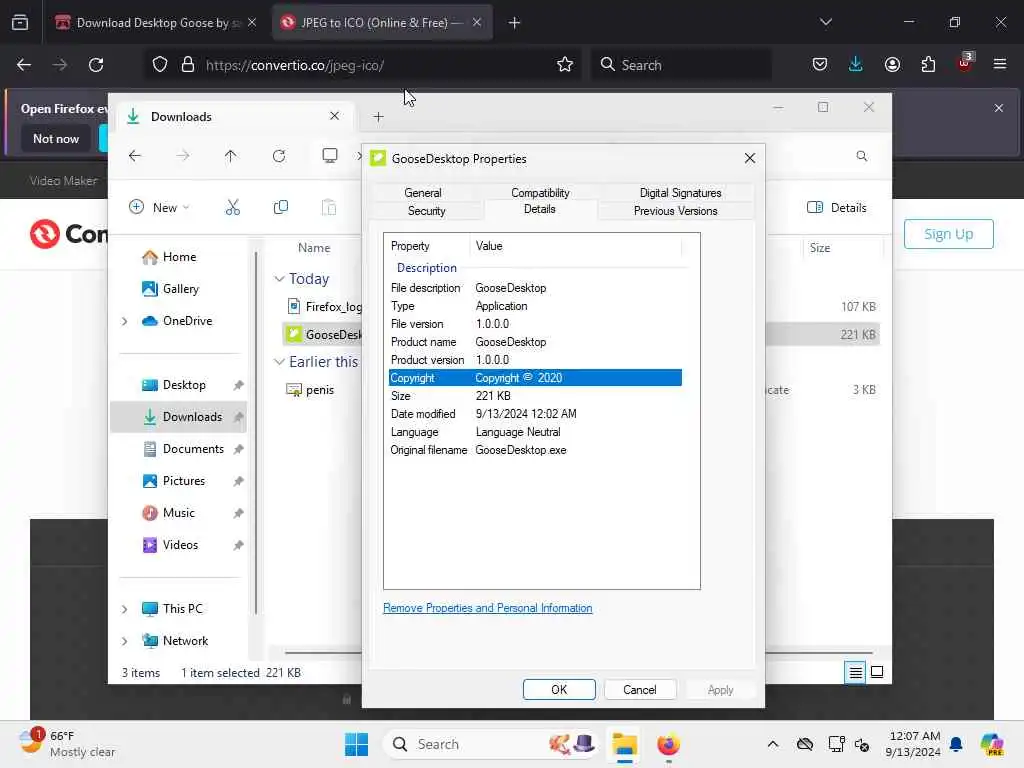Bookmark this page with star icon
The height and width of the screenshot is (768, 1024).
point(565,65)
